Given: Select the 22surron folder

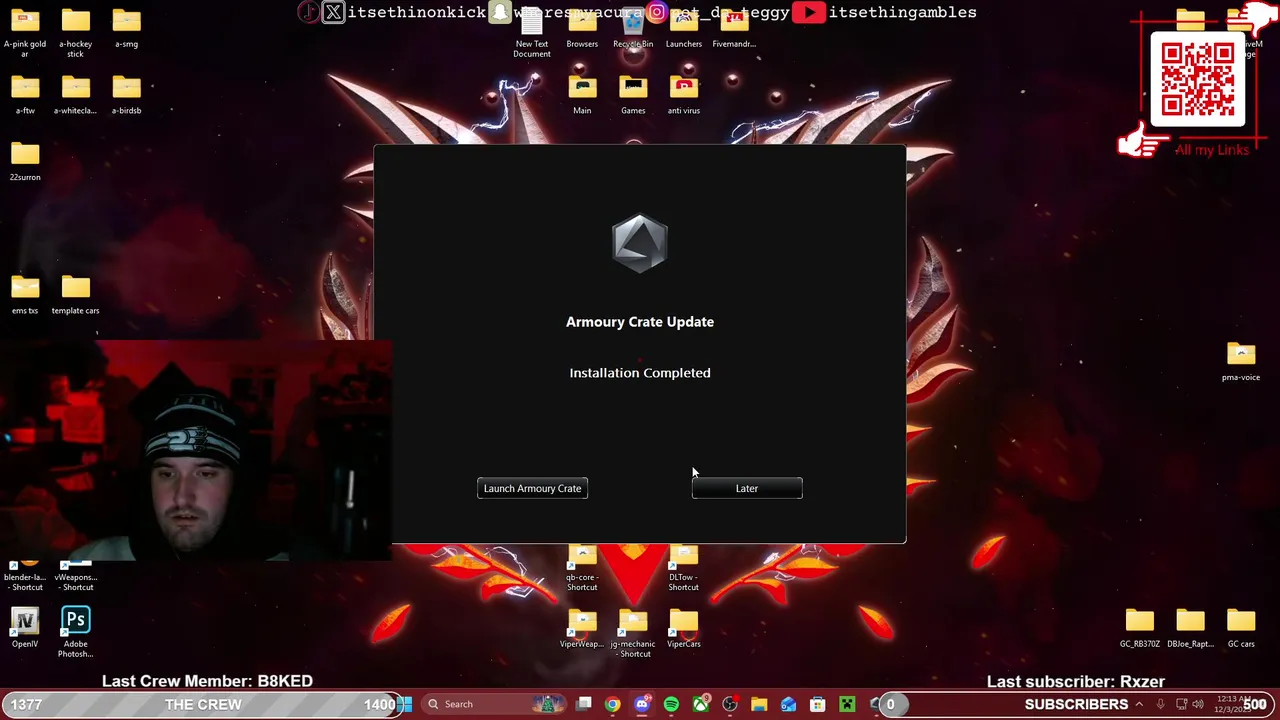Looking at the screenshot, I should pos(25,161).
